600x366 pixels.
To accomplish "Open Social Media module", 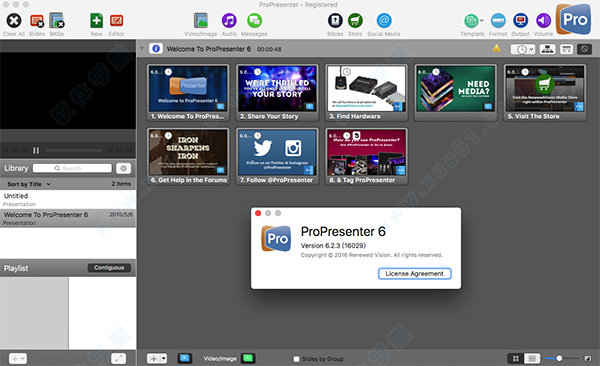I will tap(384, 21).
